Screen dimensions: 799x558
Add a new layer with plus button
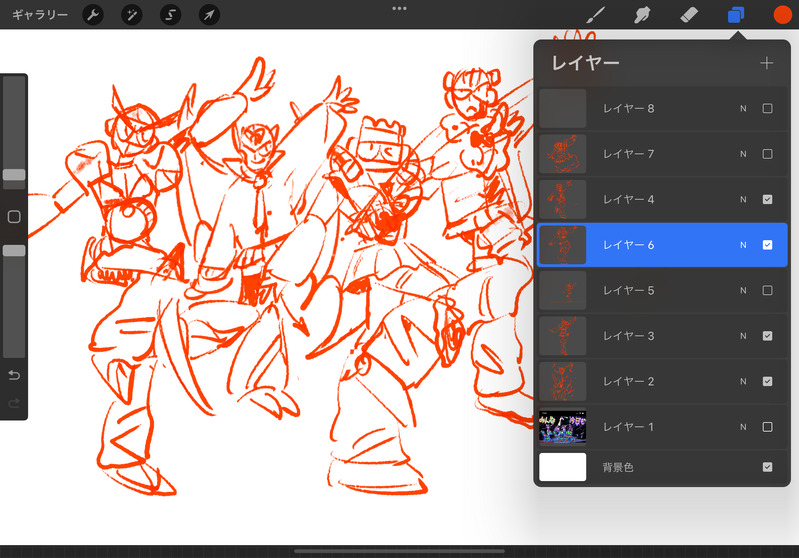coord(766,63)
